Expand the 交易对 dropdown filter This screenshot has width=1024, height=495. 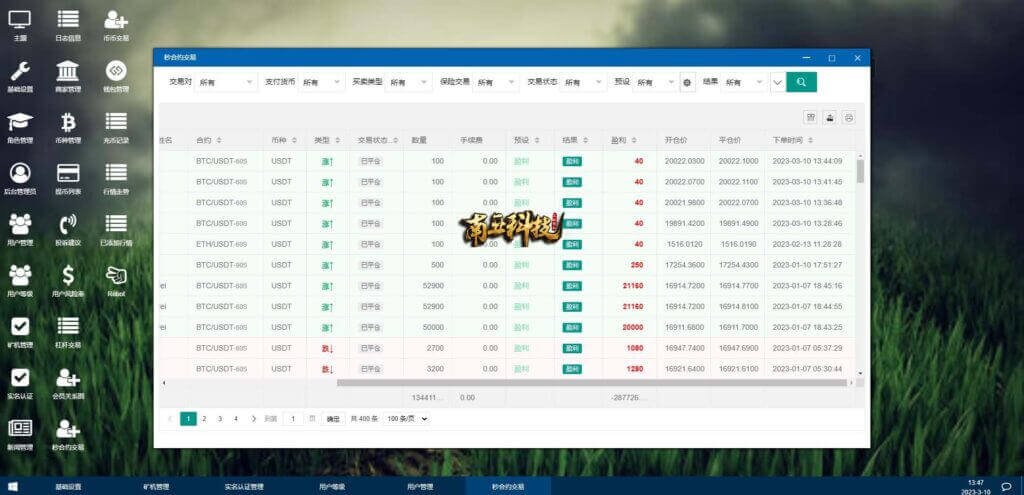coord(226,82)
